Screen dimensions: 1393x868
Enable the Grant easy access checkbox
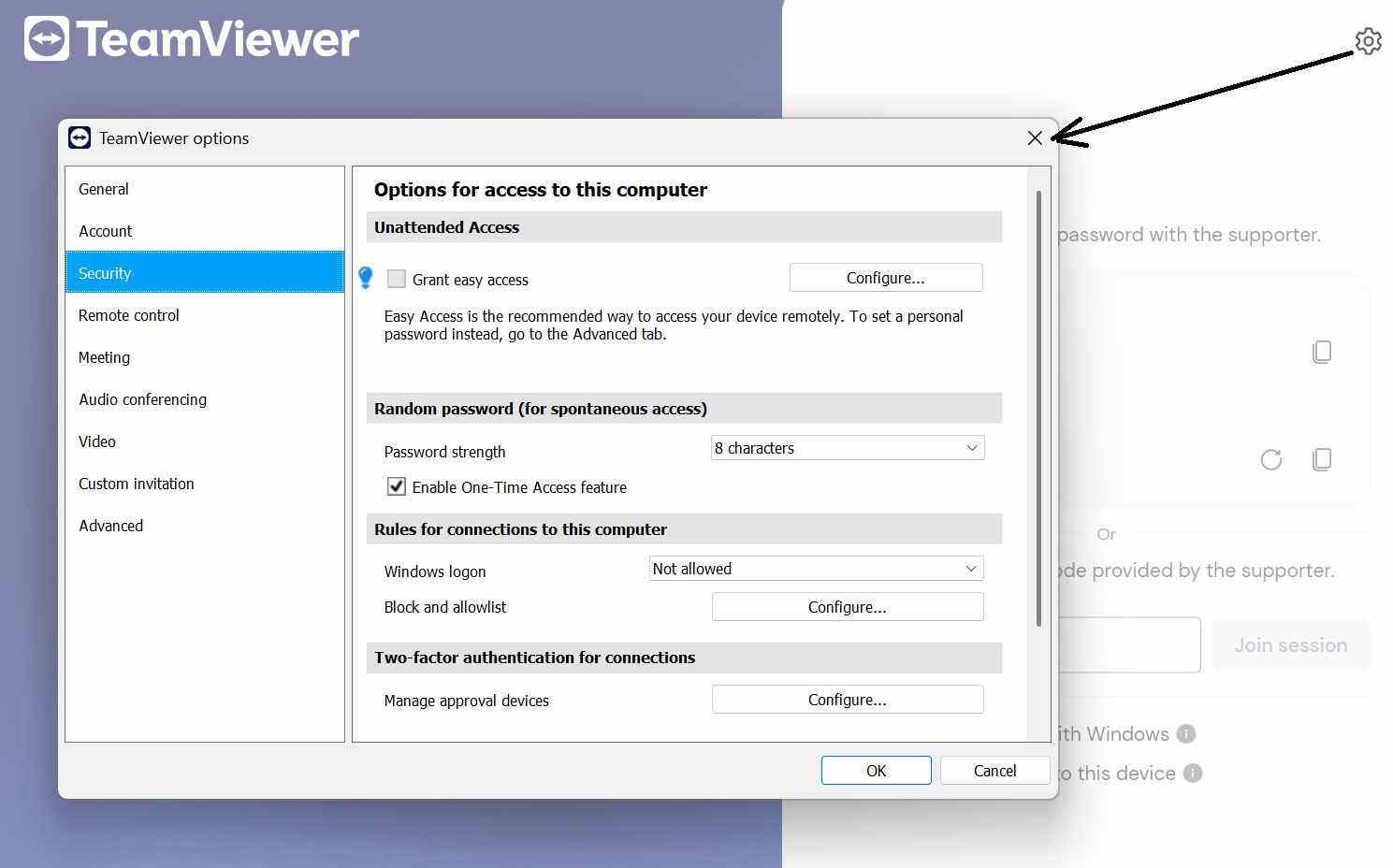coord(397,279)
